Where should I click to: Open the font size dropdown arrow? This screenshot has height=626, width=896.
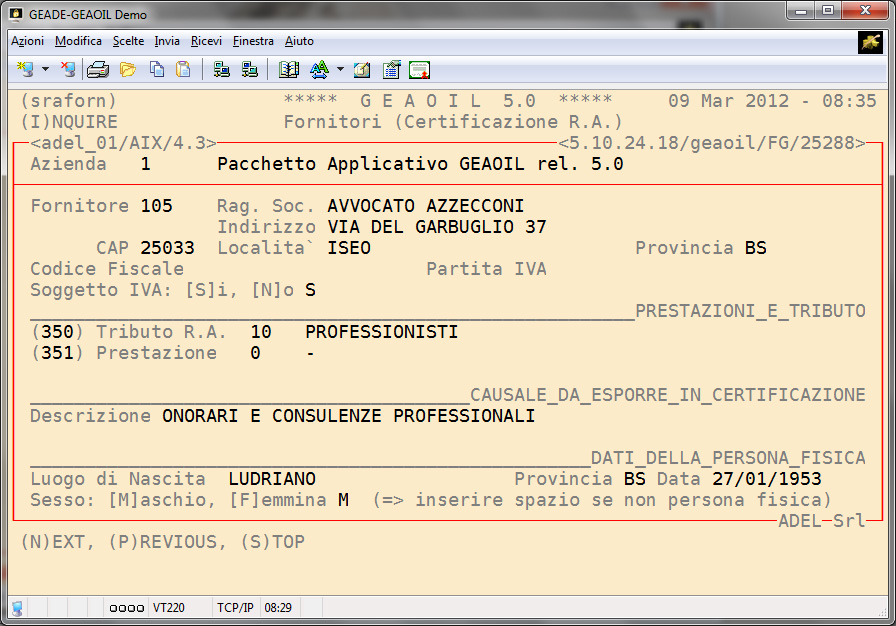(x=339, y=70)
